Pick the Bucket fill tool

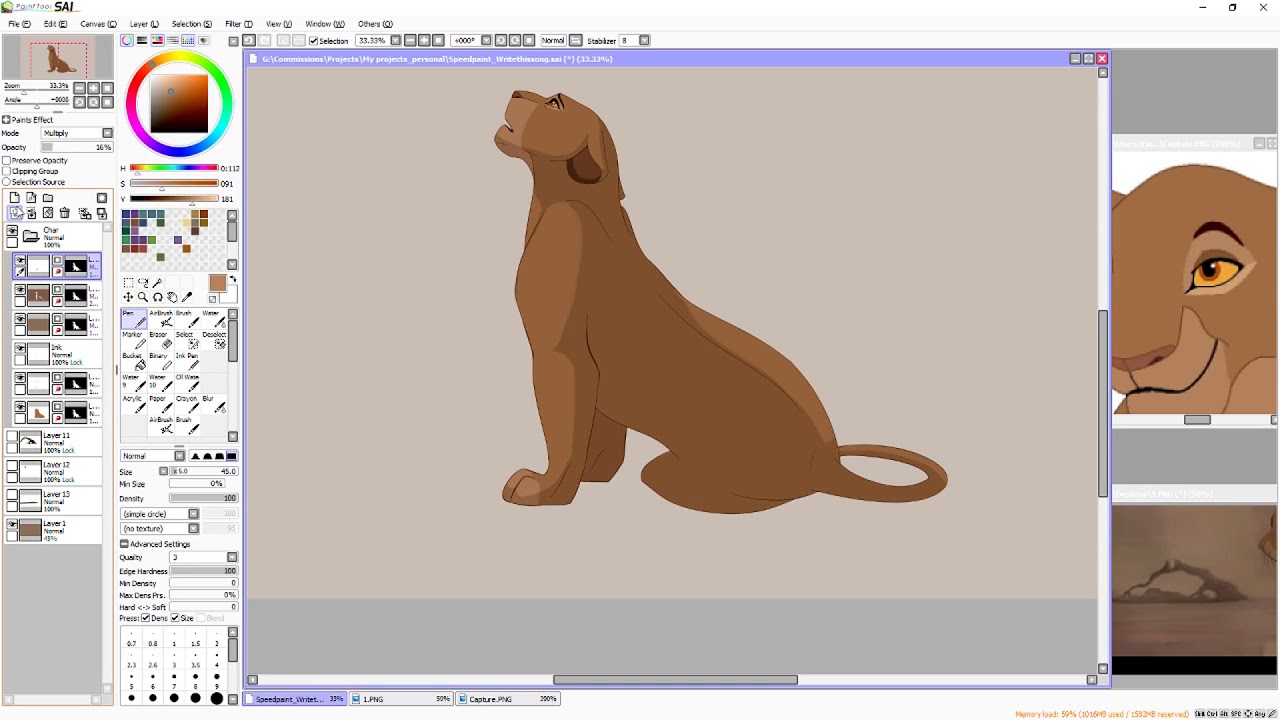[x=134, y=361]
